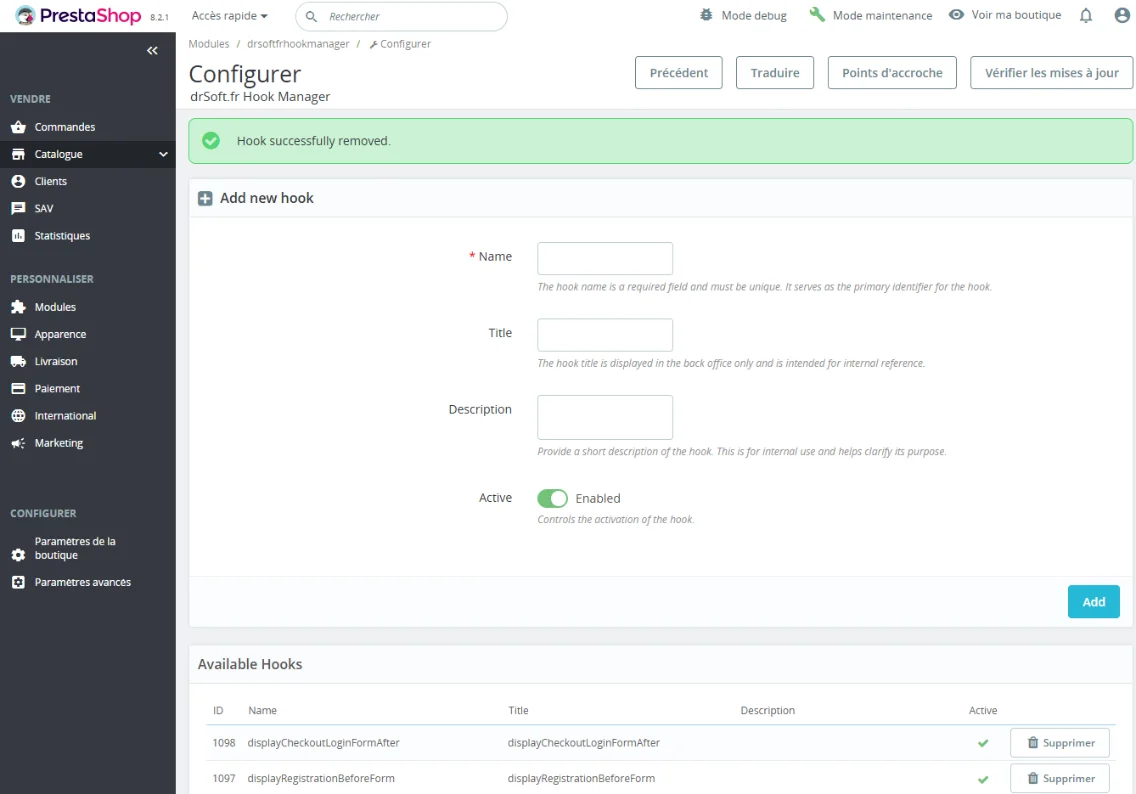The height and width of the screenshot is (794, 1136).
Task: Supprimer the displayRegistrationBeforeForm hook
Action: click(1059, 778)
